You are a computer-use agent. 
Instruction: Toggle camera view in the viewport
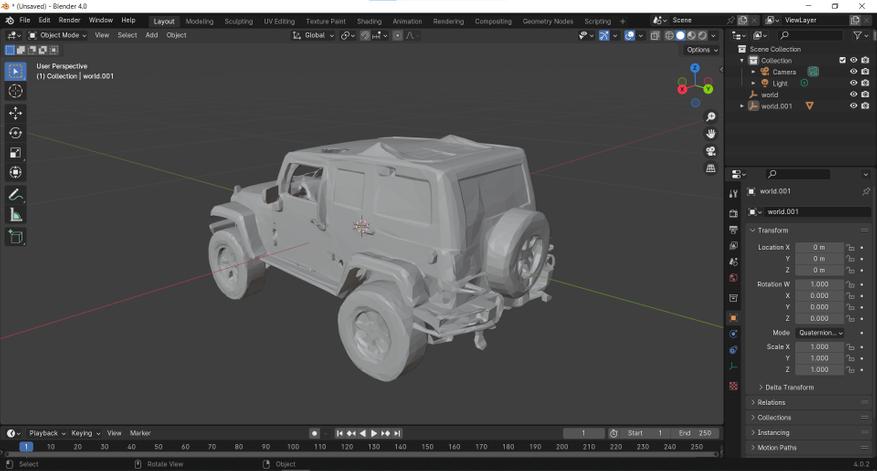[x=711, y=151]
